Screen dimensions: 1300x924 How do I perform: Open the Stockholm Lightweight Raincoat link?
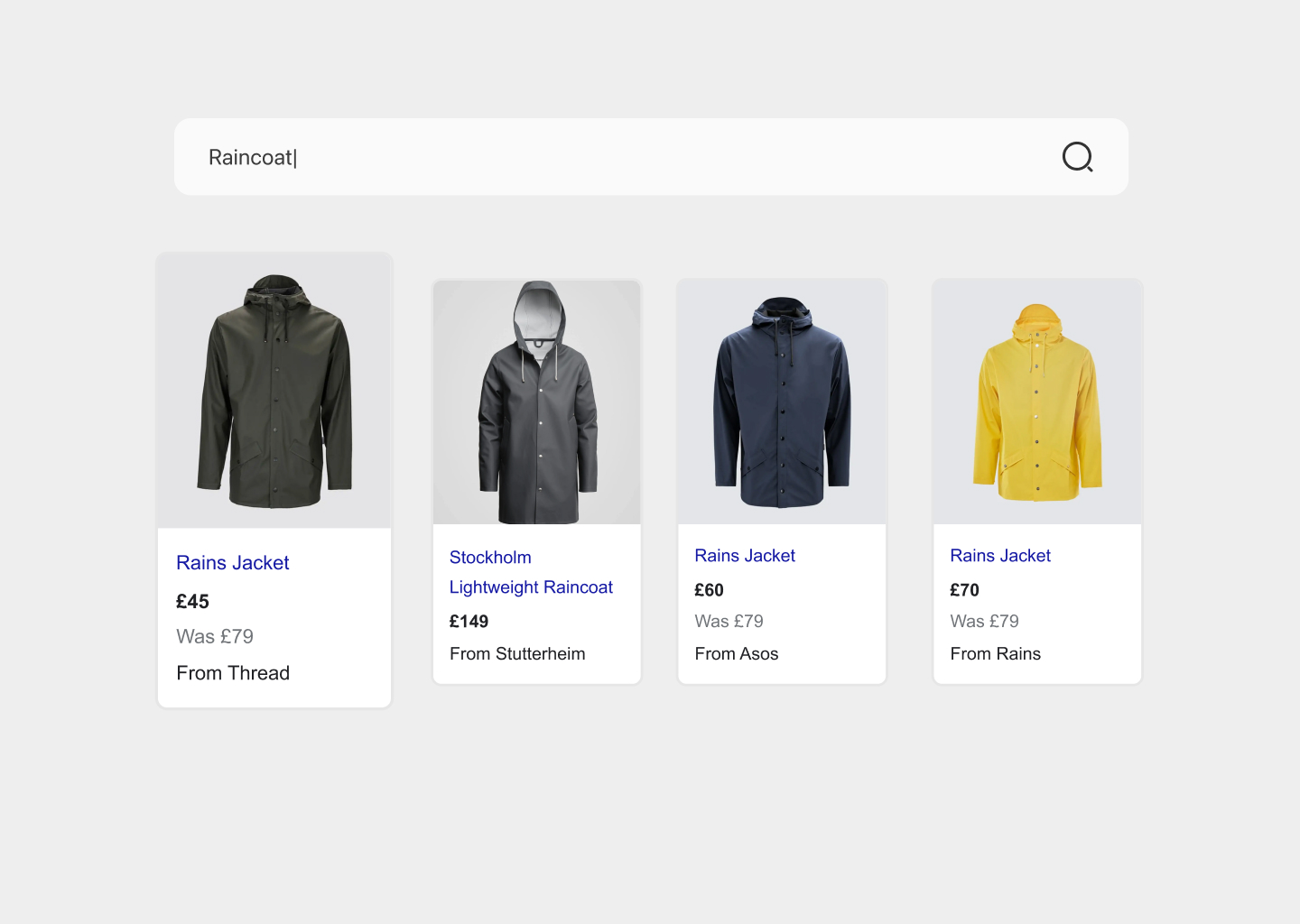pyautogui.click(x=531, y=572)
